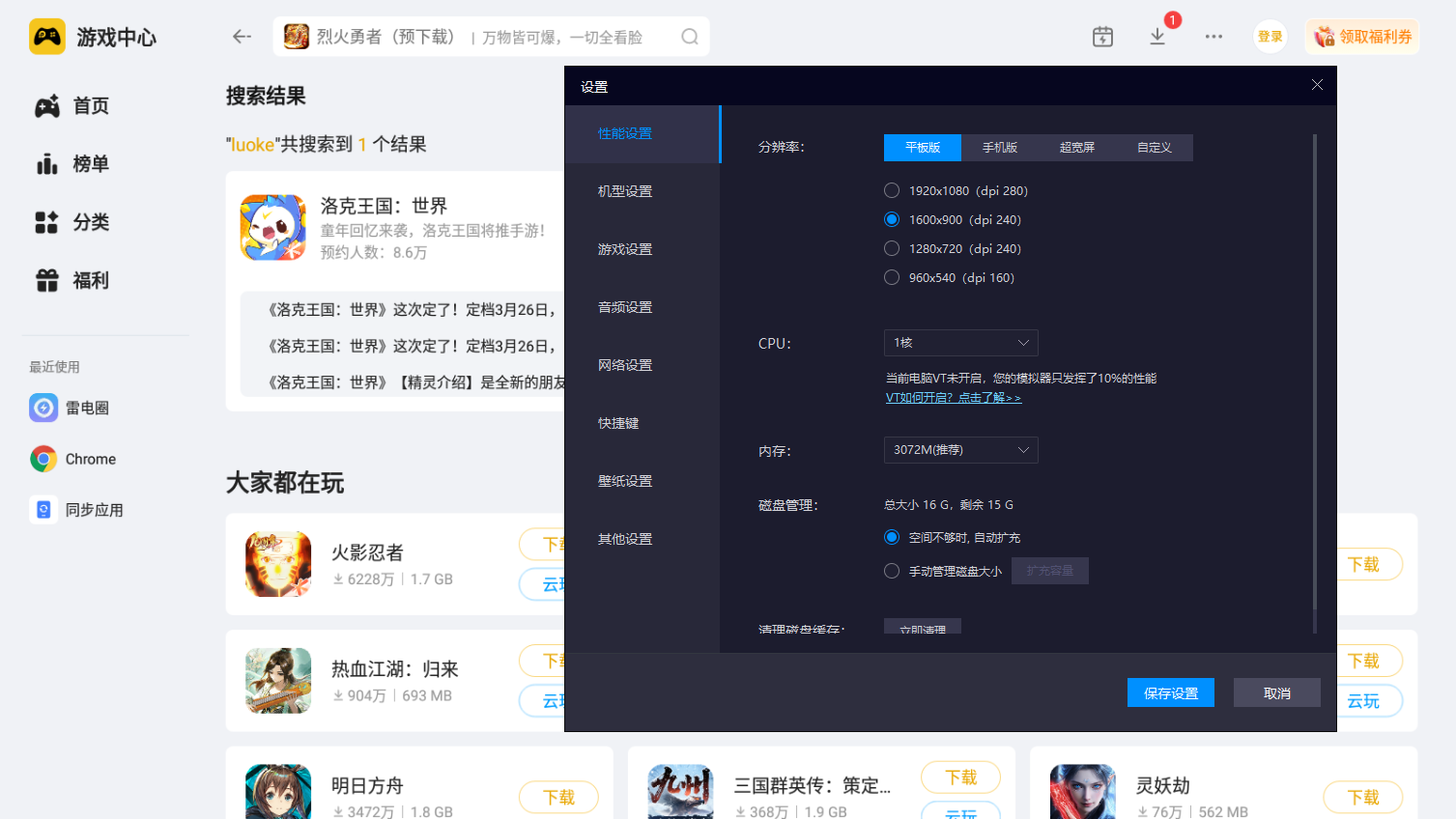The image size is (1456, 819).
Task: Go back using the left arrow icon
Action: (242, 37)
